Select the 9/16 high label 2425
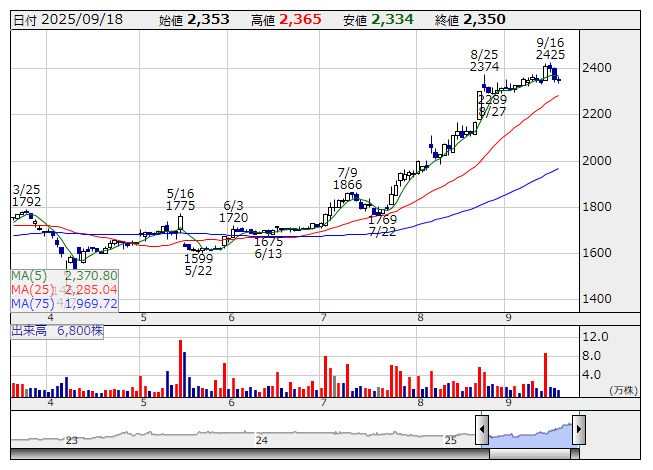653x470 pixels. [550, 54]
